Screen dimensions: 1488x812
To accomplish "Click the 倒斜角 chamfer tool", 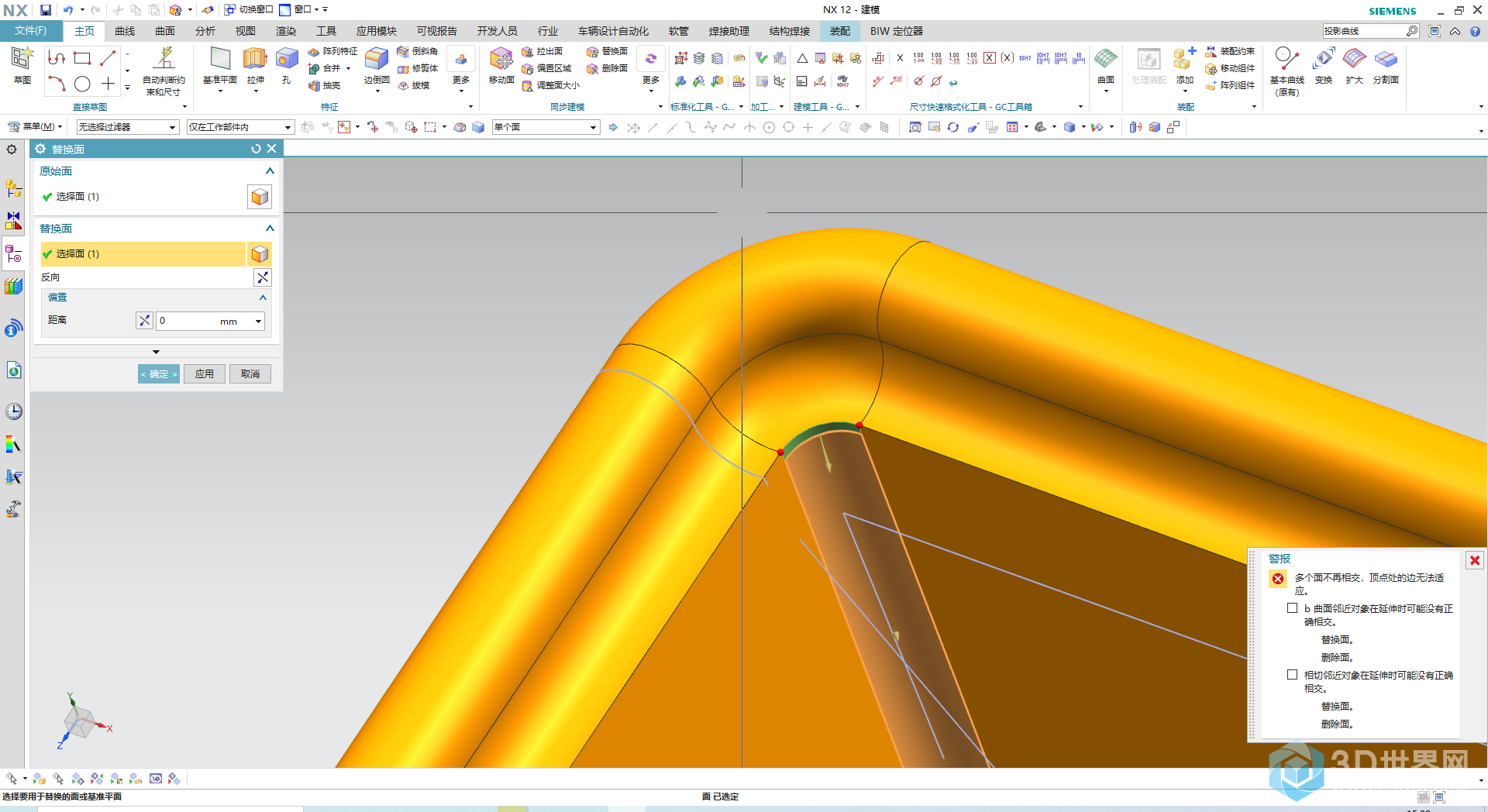I will click(418, 51).
